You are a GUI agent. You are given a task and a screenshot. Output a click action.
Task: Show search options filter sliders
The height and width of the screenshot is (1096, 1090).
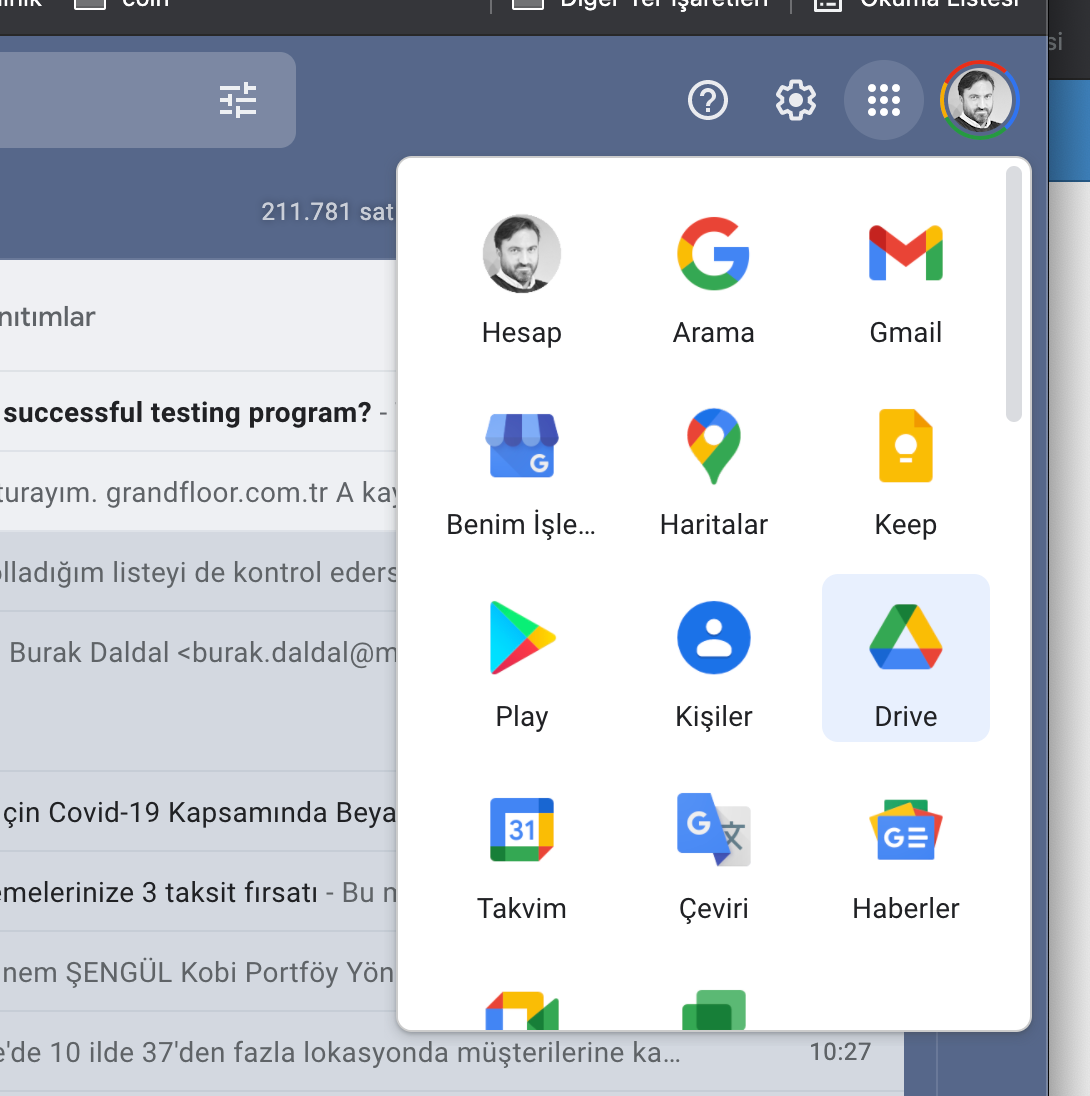pos(238,100)
